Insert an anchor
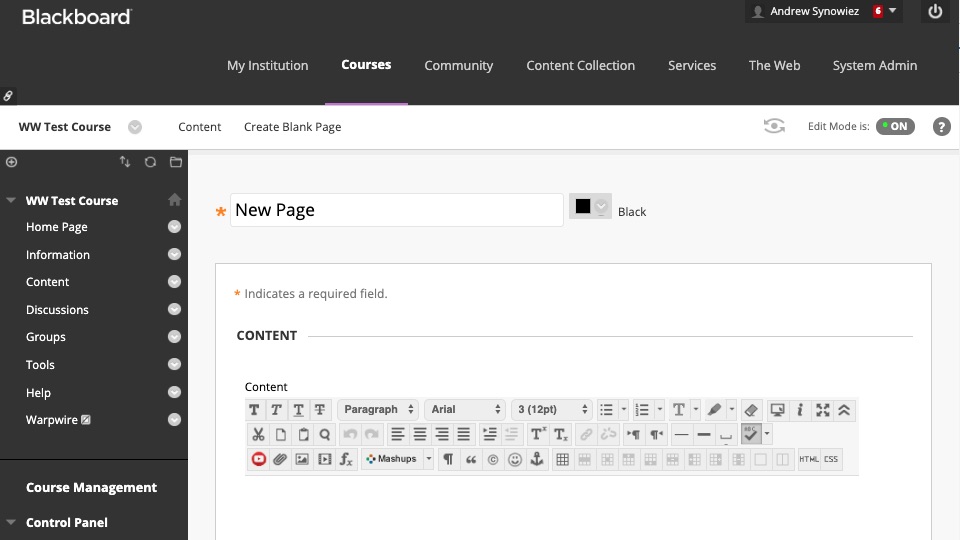The image size is (960, 540). tap(537, 459)
